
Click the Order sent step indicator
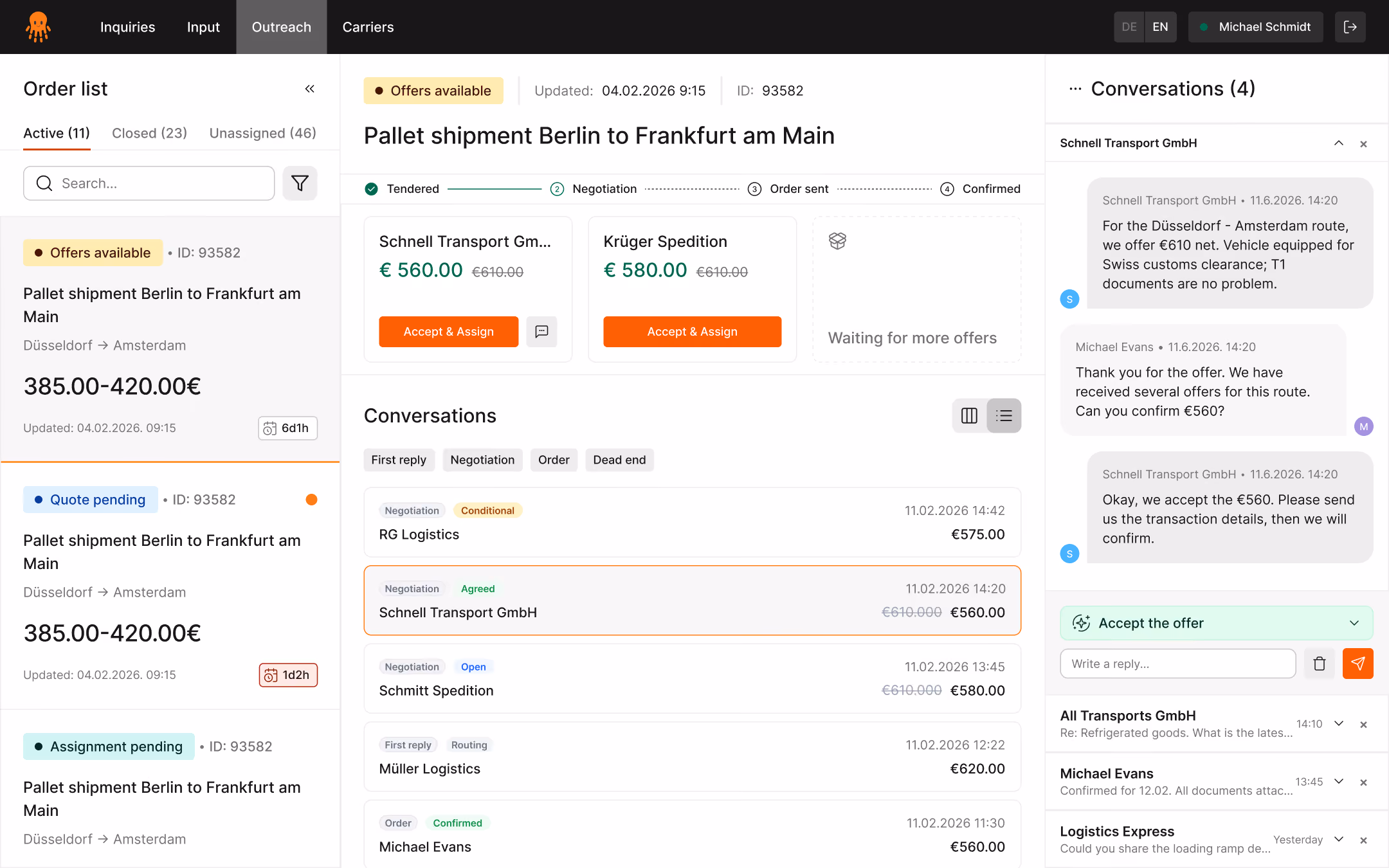[x=788, y=189]
